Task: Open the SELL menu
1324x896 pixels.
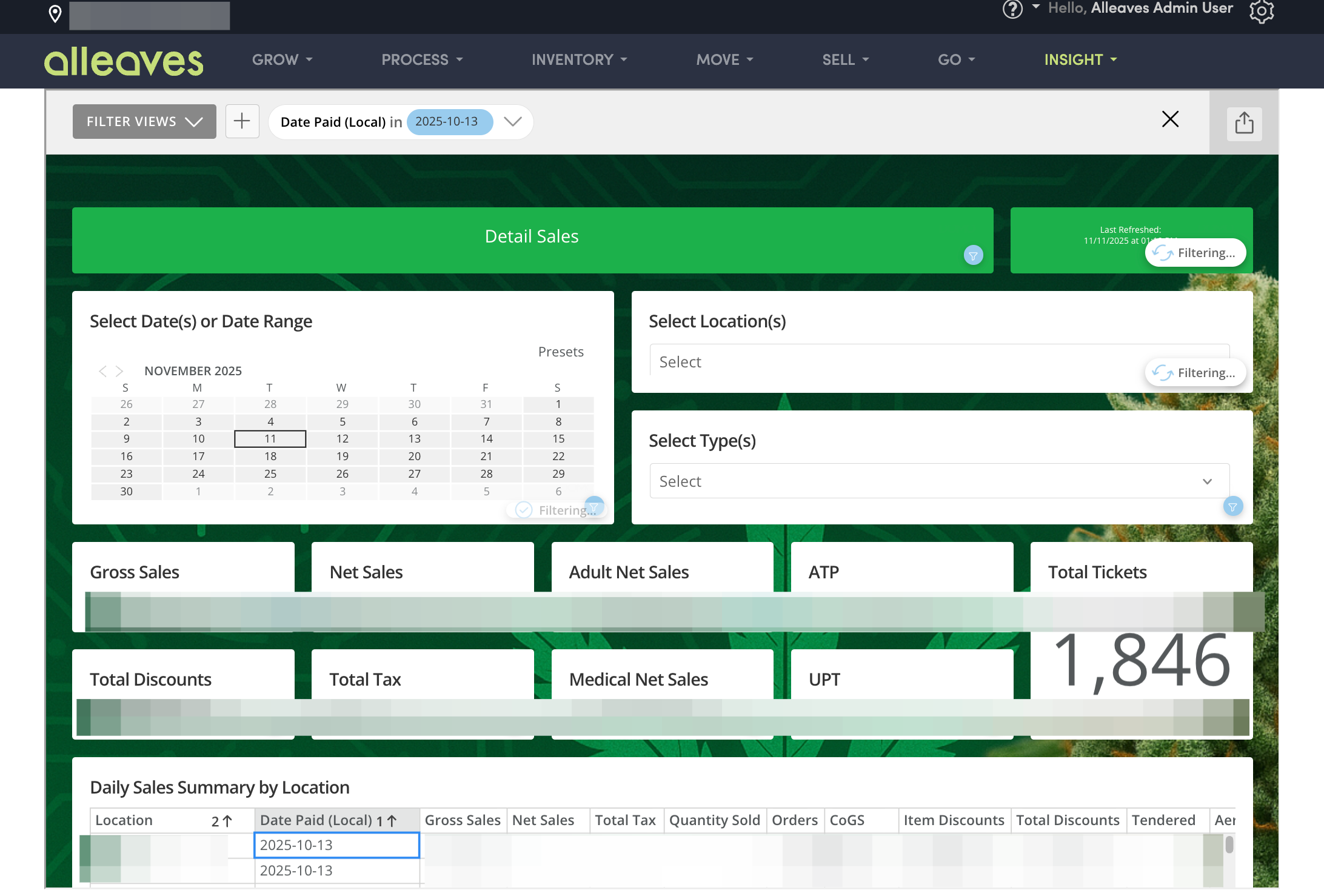Action: click(x=845, y=59)
